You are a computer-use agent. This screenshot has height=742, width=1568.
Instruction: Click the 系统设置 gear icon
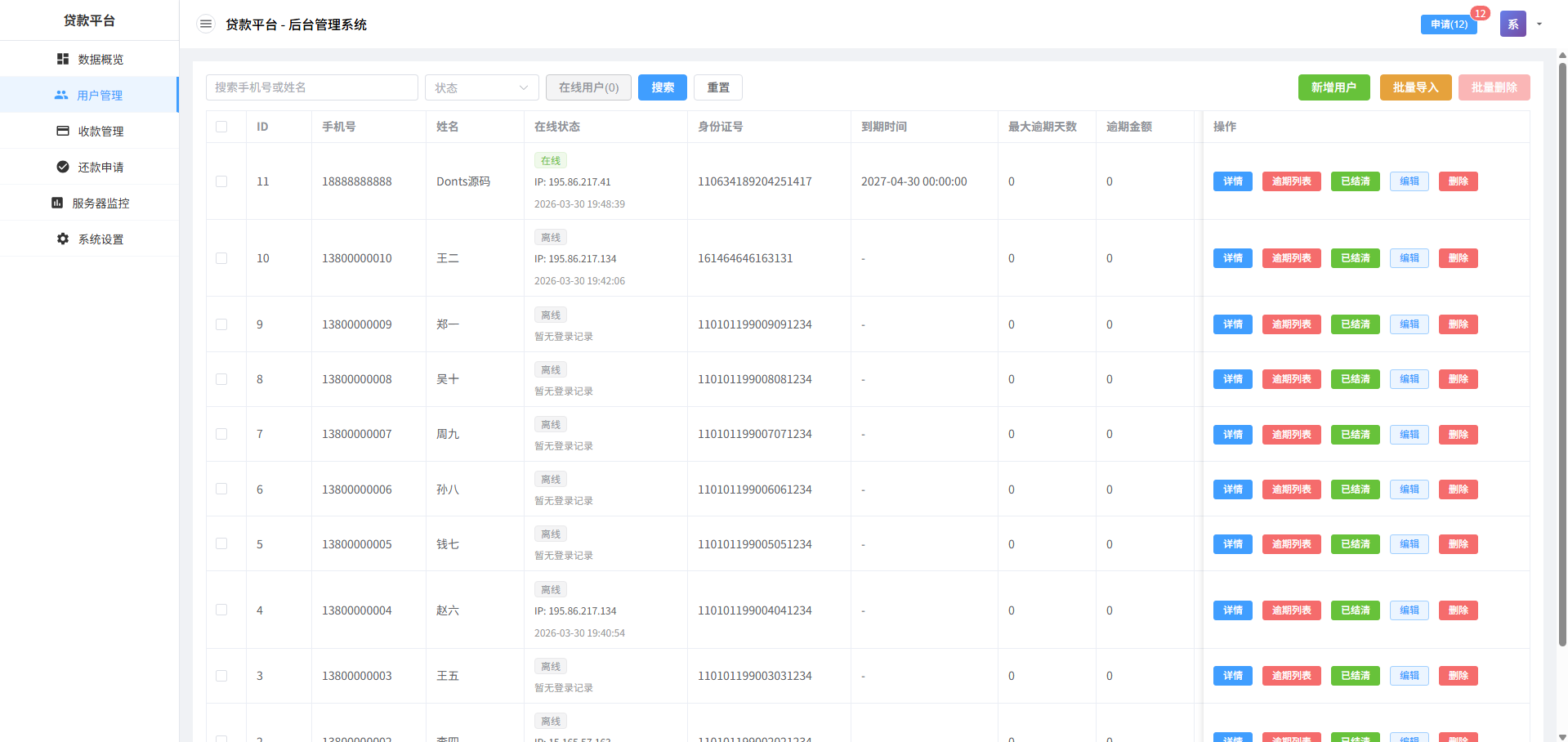pos(63,239)
